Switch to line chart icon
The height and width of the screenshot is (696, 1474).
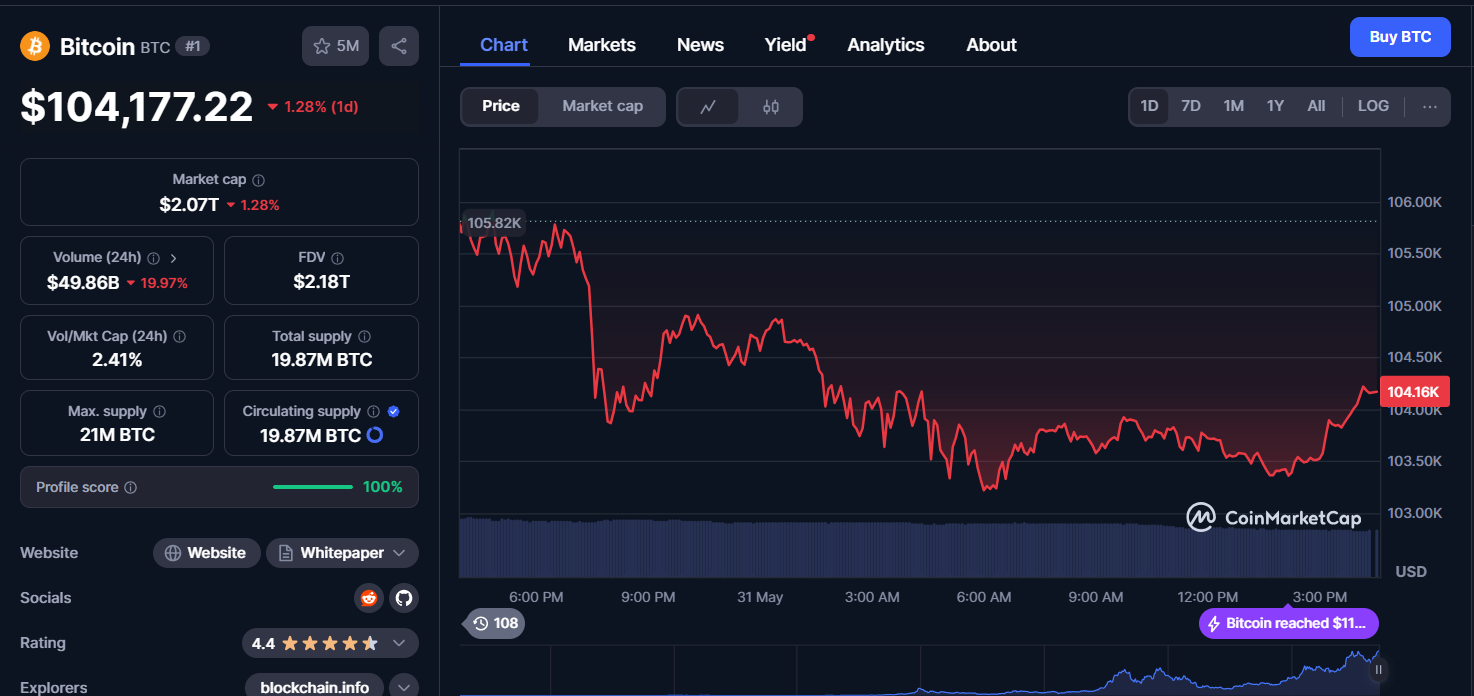[708, 107]
